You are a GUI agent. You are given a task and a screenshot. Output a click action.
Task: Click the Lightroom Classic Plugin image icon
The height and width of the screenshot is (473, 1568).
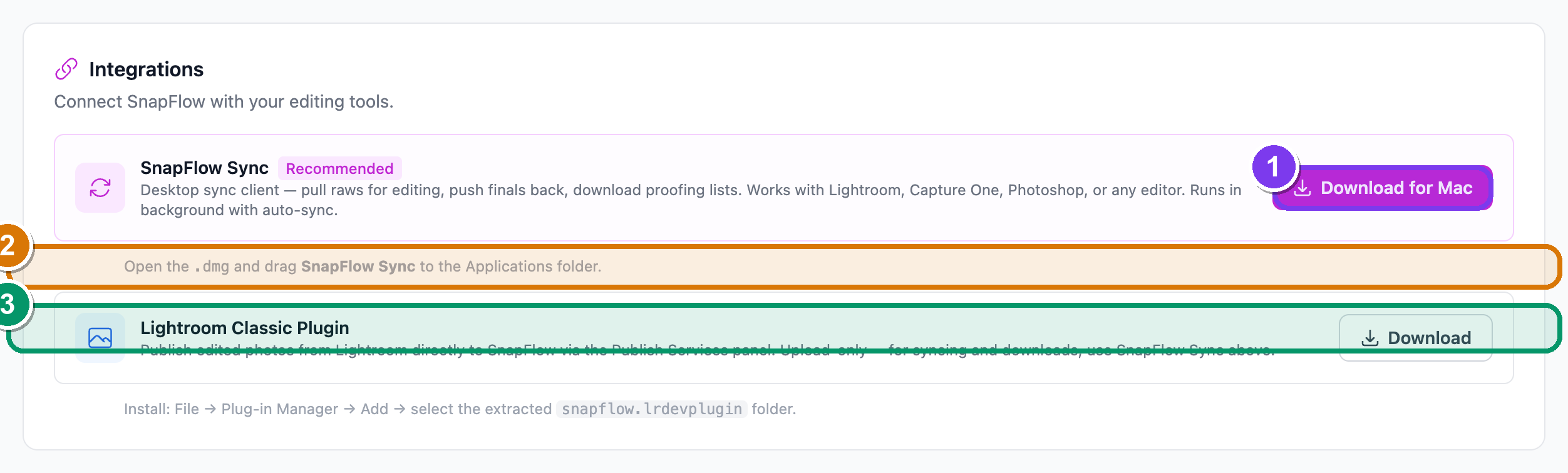(100, 338)
